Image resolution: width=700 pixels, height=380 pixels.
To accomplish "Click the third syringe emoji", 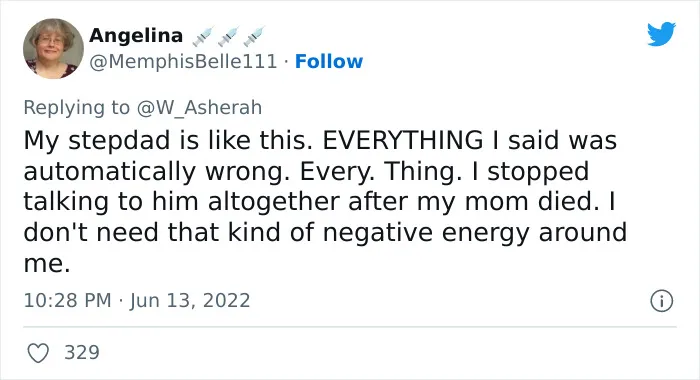I will [254, 36].
